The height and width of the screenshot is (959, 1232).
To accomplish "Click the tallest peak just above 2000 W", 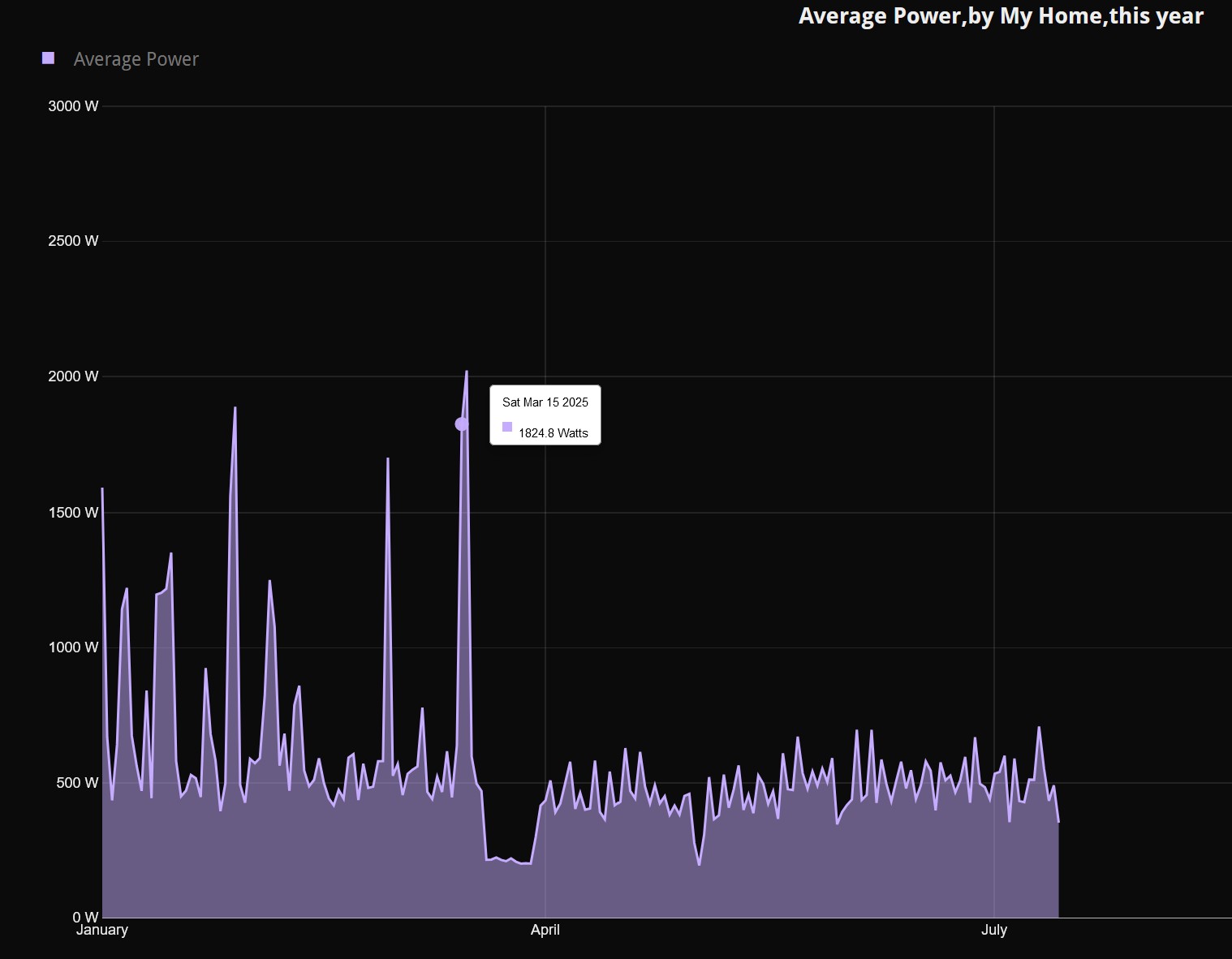I will pos(466,372).
